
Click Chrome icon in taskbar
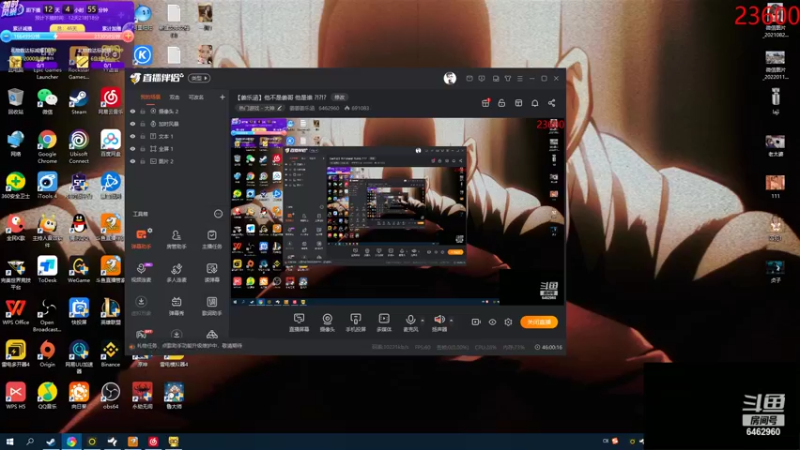click(71, 442)
